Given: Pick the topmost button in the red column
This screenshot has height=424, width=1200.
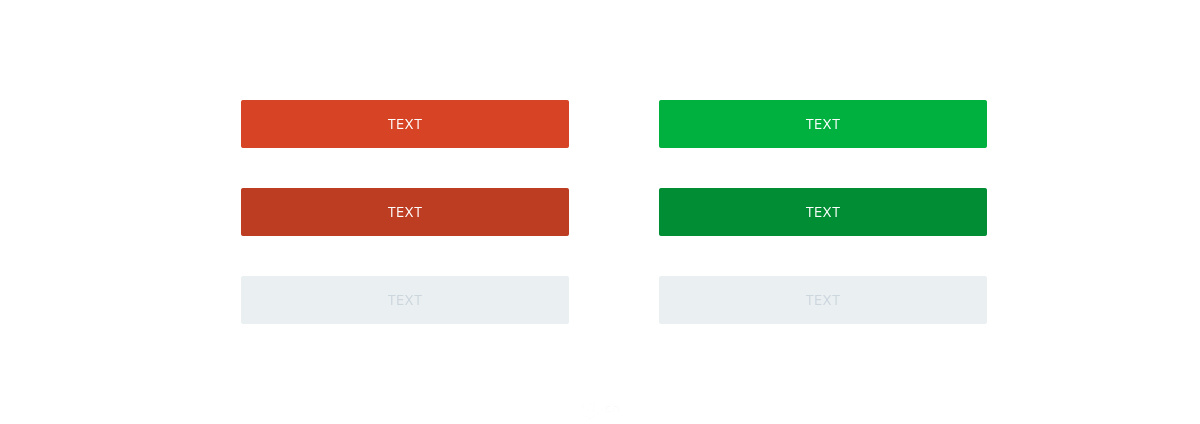Looking at the screenshot, I should click(405, 124).
